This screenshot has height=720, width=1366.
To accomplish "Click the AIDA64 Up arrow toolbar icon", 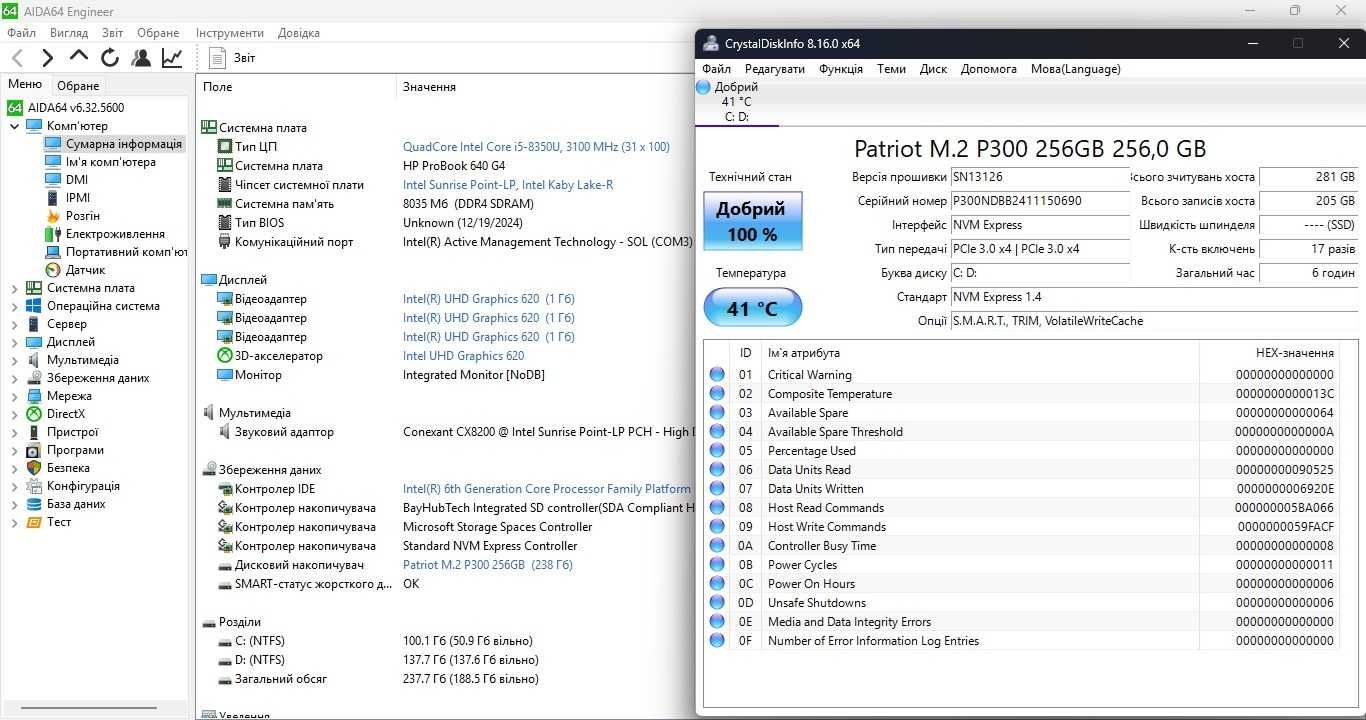I will tap(79, 58).
